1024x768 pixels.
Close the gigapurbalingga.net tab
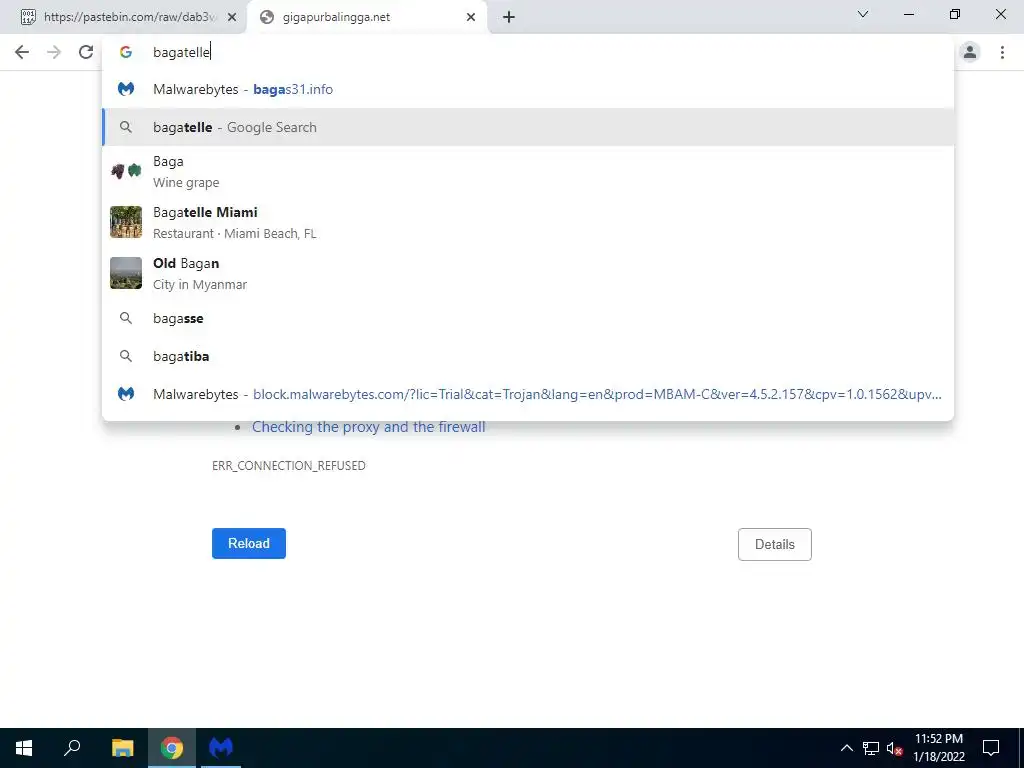point(471,17)
